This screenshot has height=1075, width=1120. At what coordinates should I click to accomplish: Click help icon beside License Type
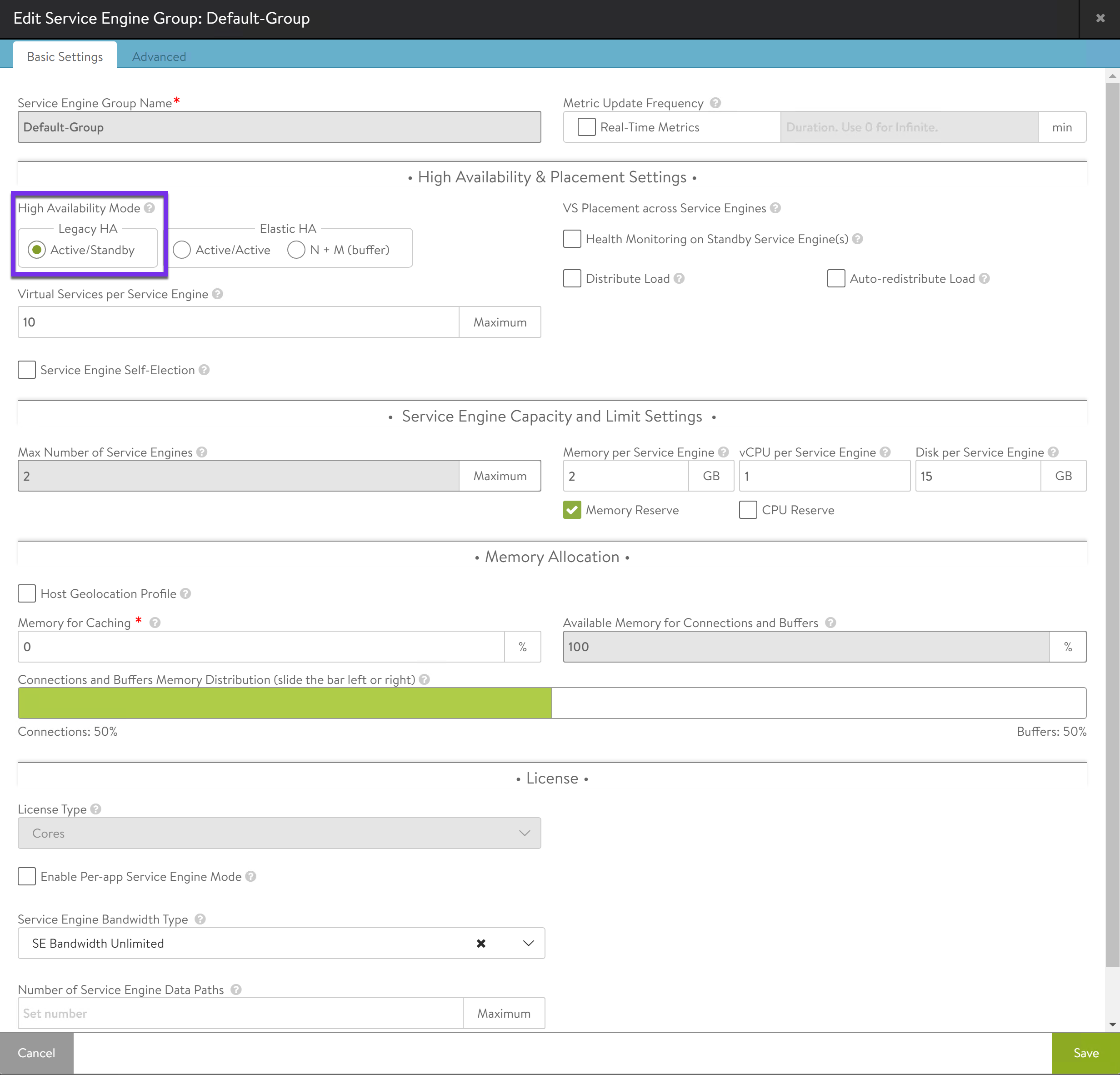(x=96, y=809)
